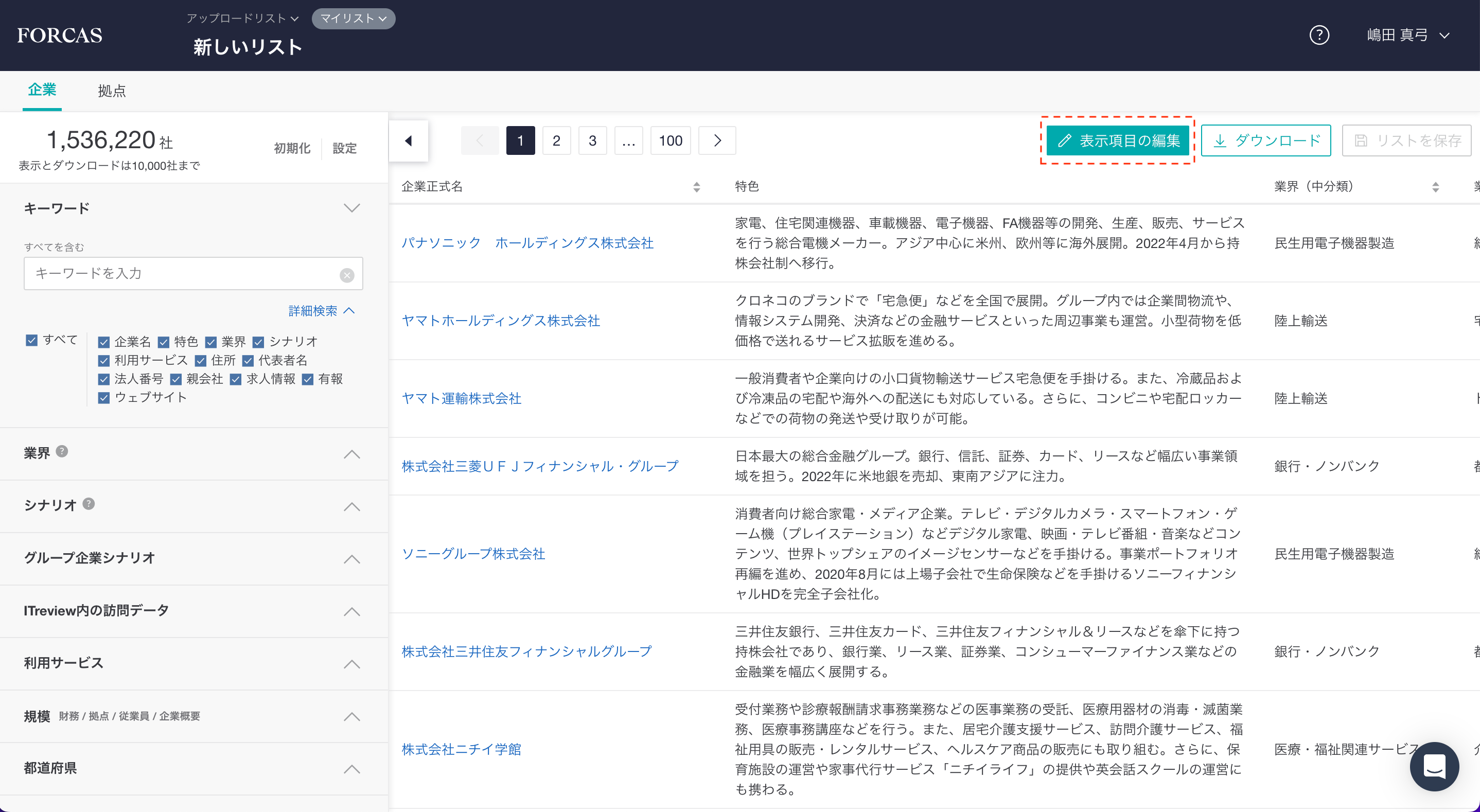
Task: Open the マイリスト dropdown
Action: 353,19
